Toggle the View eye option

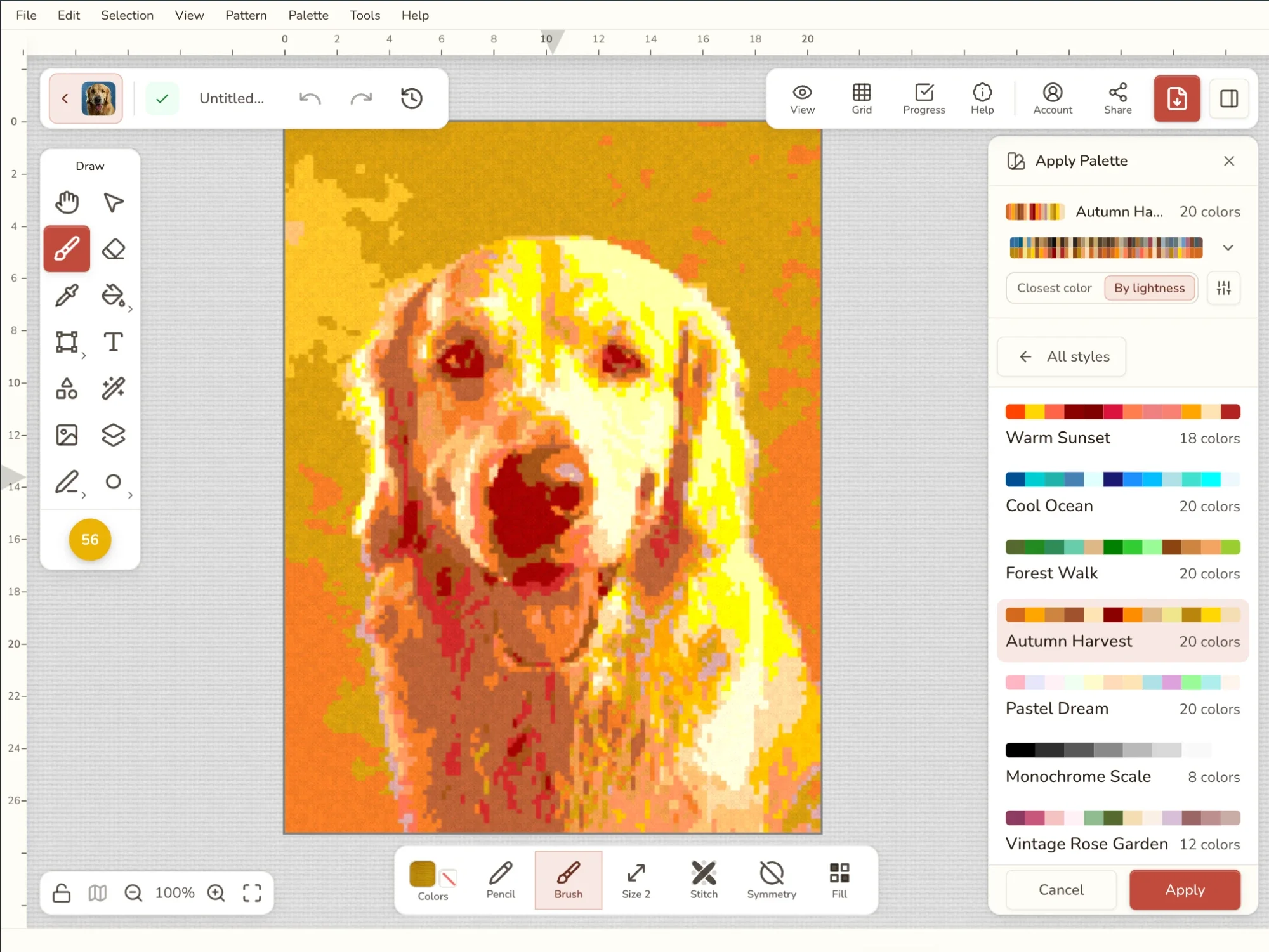(802, 99)
